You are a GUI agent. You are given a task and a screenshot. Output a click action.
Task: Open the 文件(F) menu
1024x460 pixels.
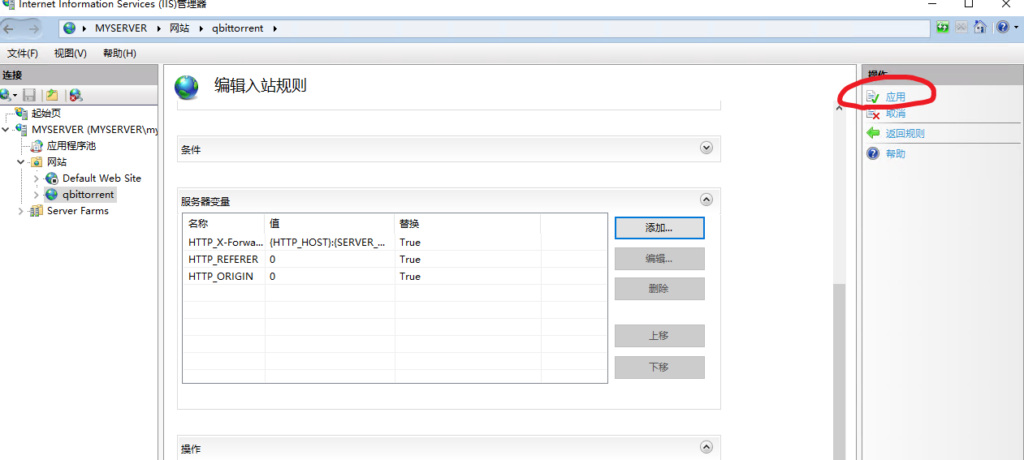(x=22, y=53)
